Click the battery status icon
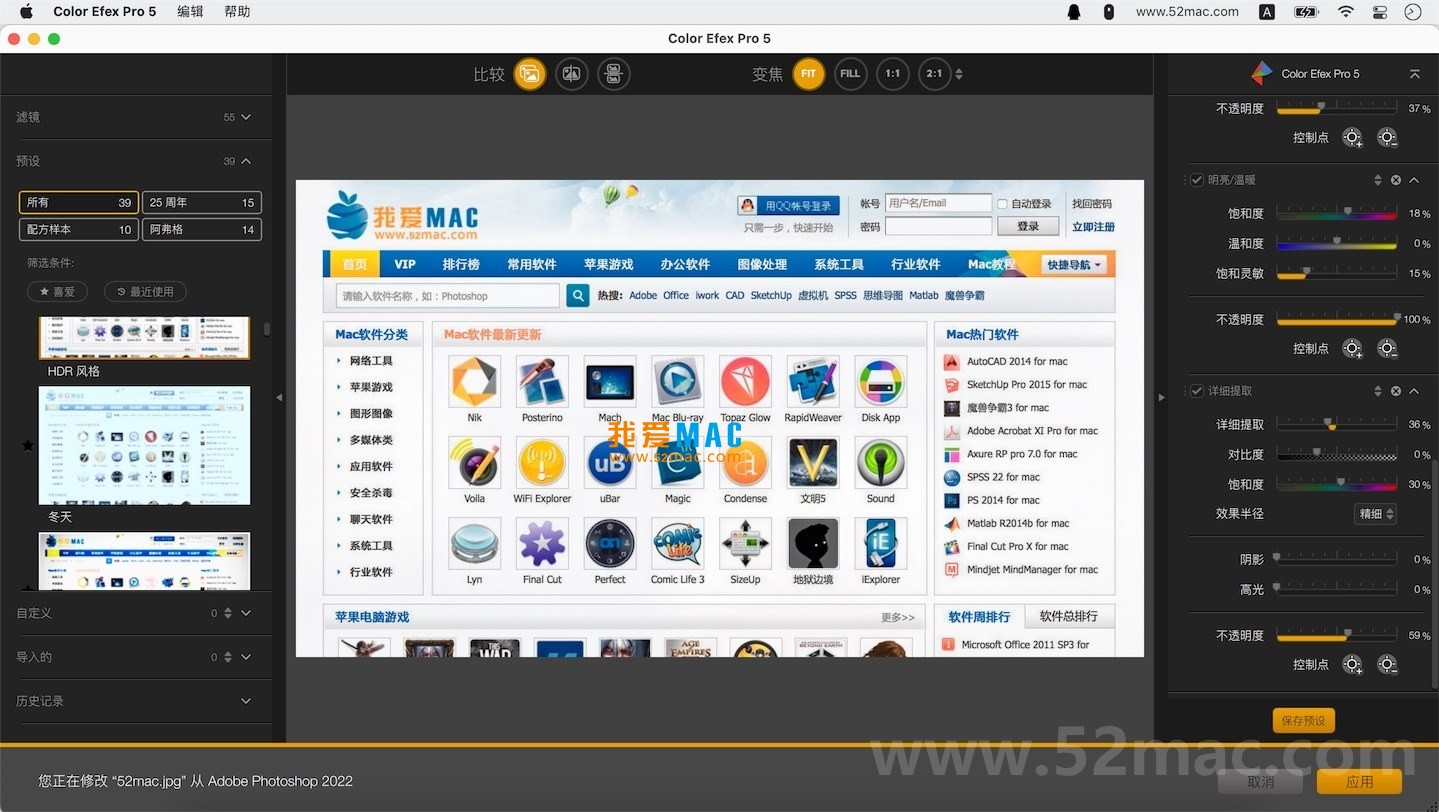Screen dimensions: 1439x812 [1306, 12]
